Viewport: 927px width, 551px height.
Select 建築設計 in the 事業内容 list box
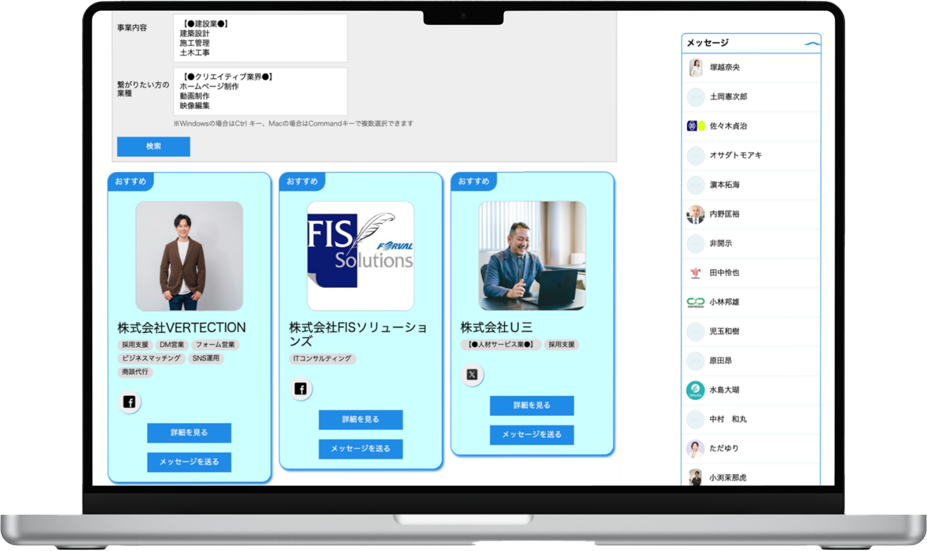[195, 33]
